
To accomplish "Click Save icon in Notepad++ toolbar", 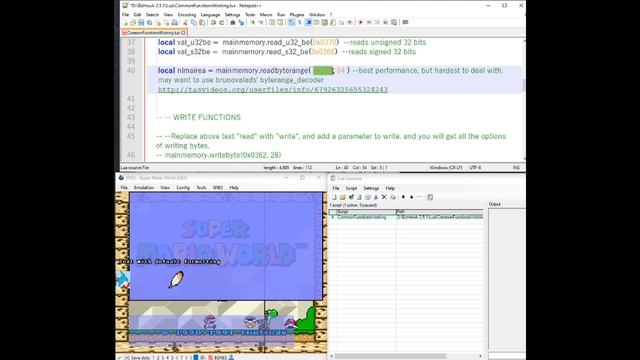I will click(x=141, y=22).
